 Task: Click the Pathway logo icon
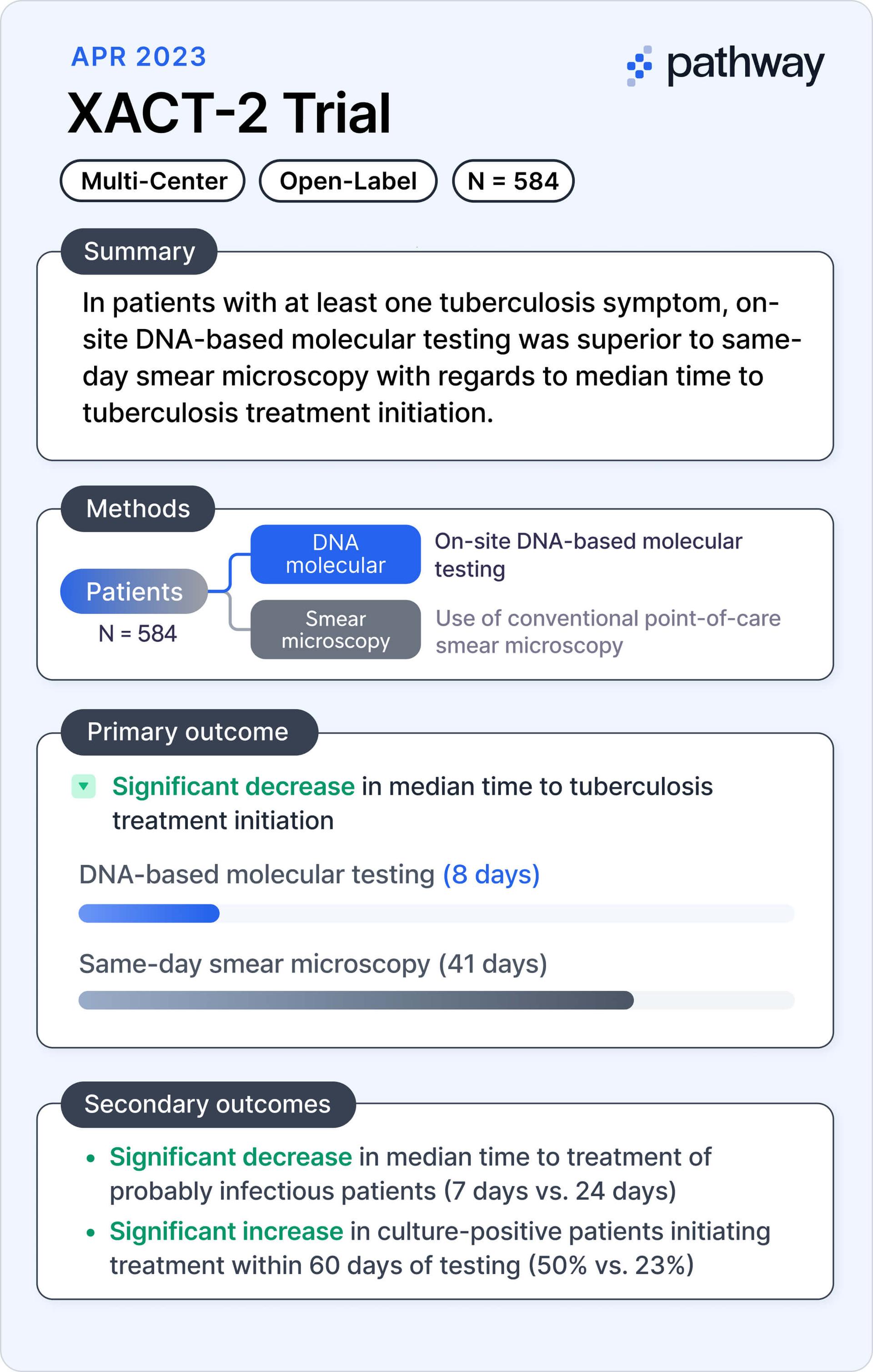(x=639, y=66)
